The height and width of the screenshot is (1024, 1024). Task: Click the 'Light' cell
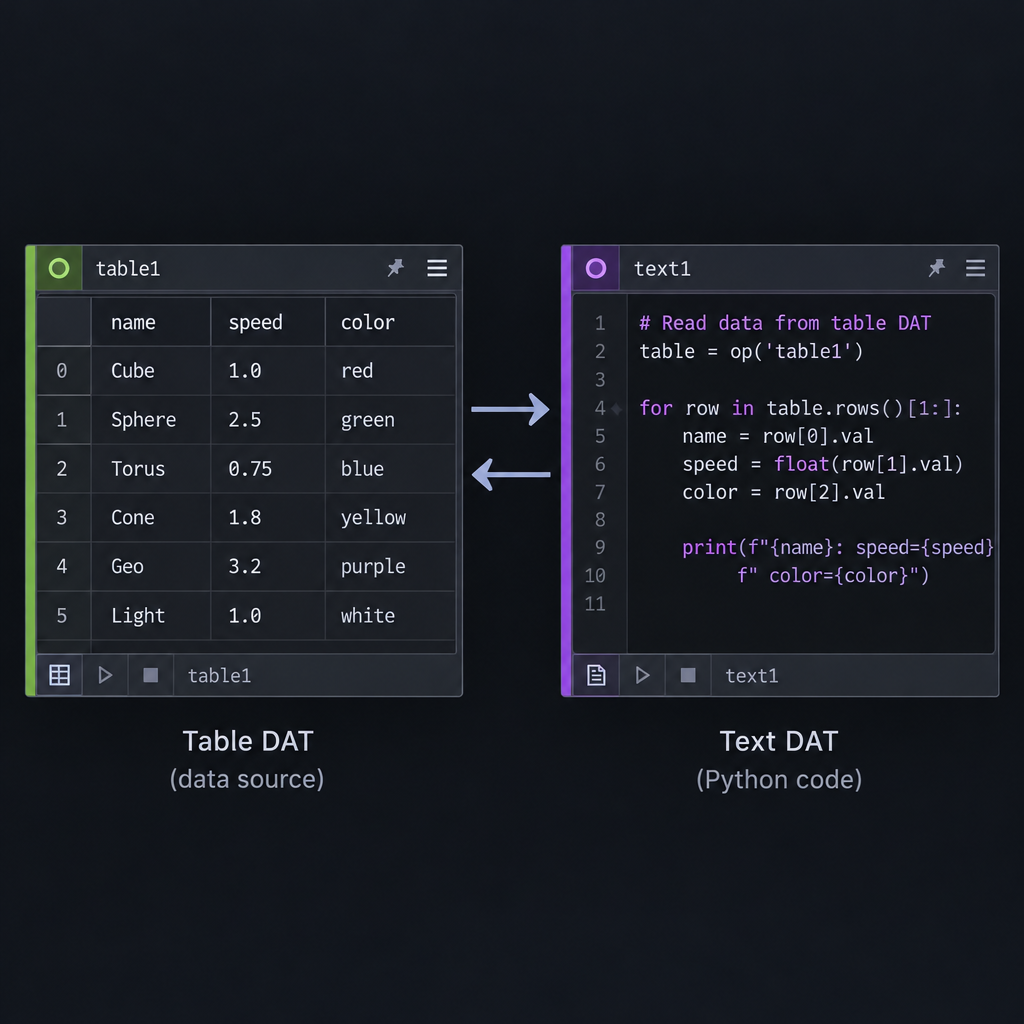pyautogui.click(x=151, y=616)
